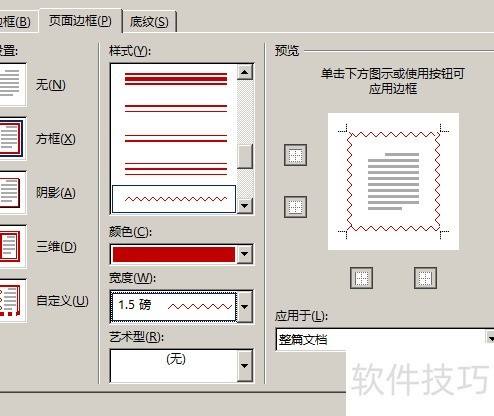Click the 无(N) label

[51, 85]
